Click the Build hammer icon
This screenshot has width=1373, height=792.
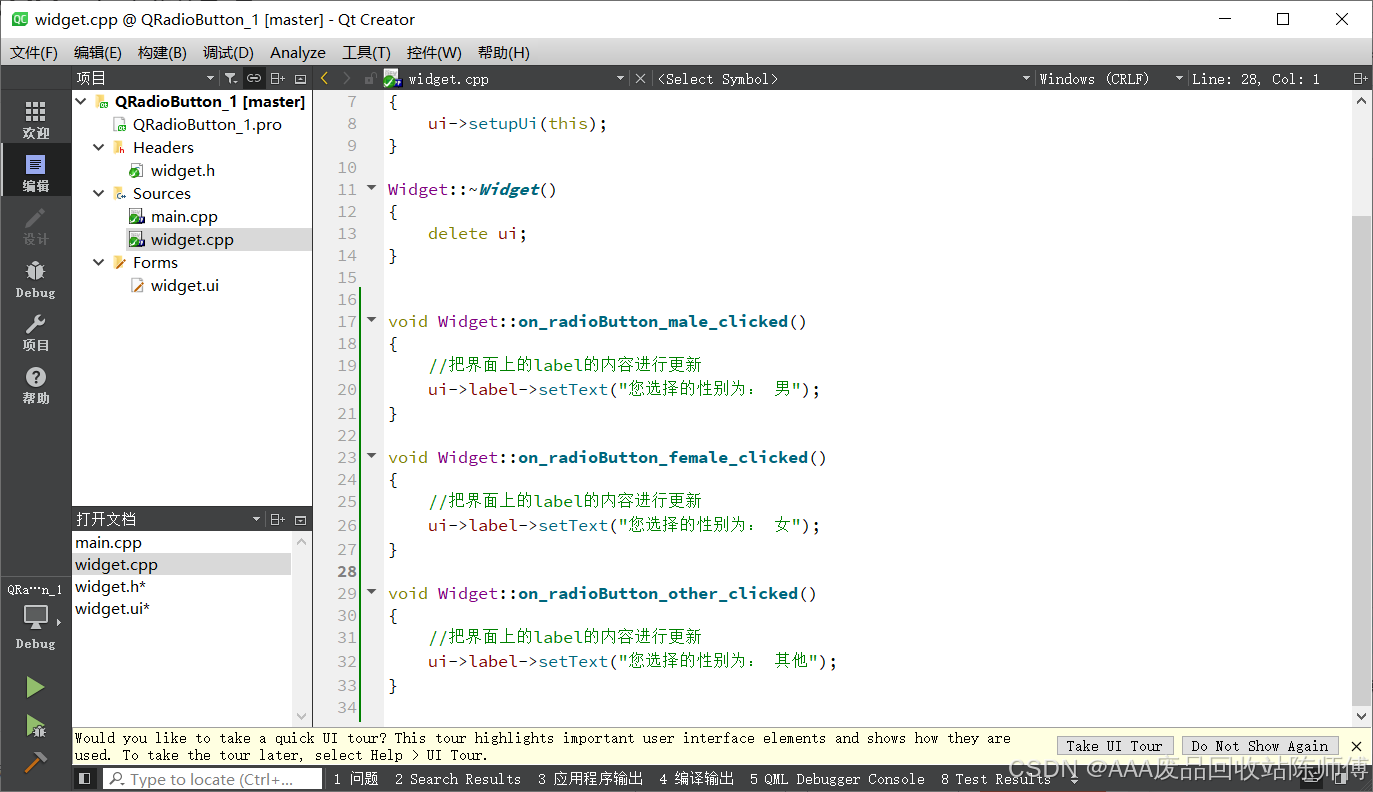(x=35, y=762)
